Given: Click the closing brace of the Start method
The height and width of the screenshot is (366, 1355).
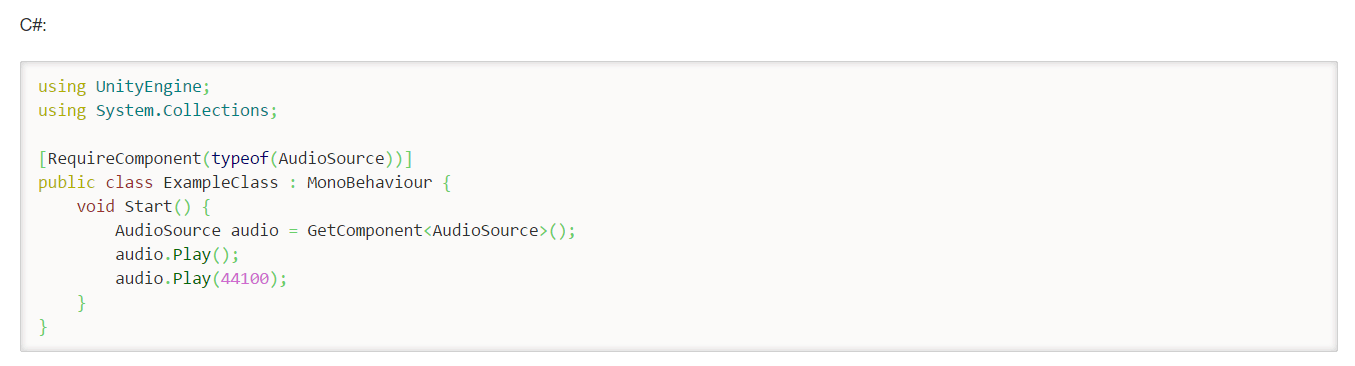Looking at the screenshot, I should 81,303.
